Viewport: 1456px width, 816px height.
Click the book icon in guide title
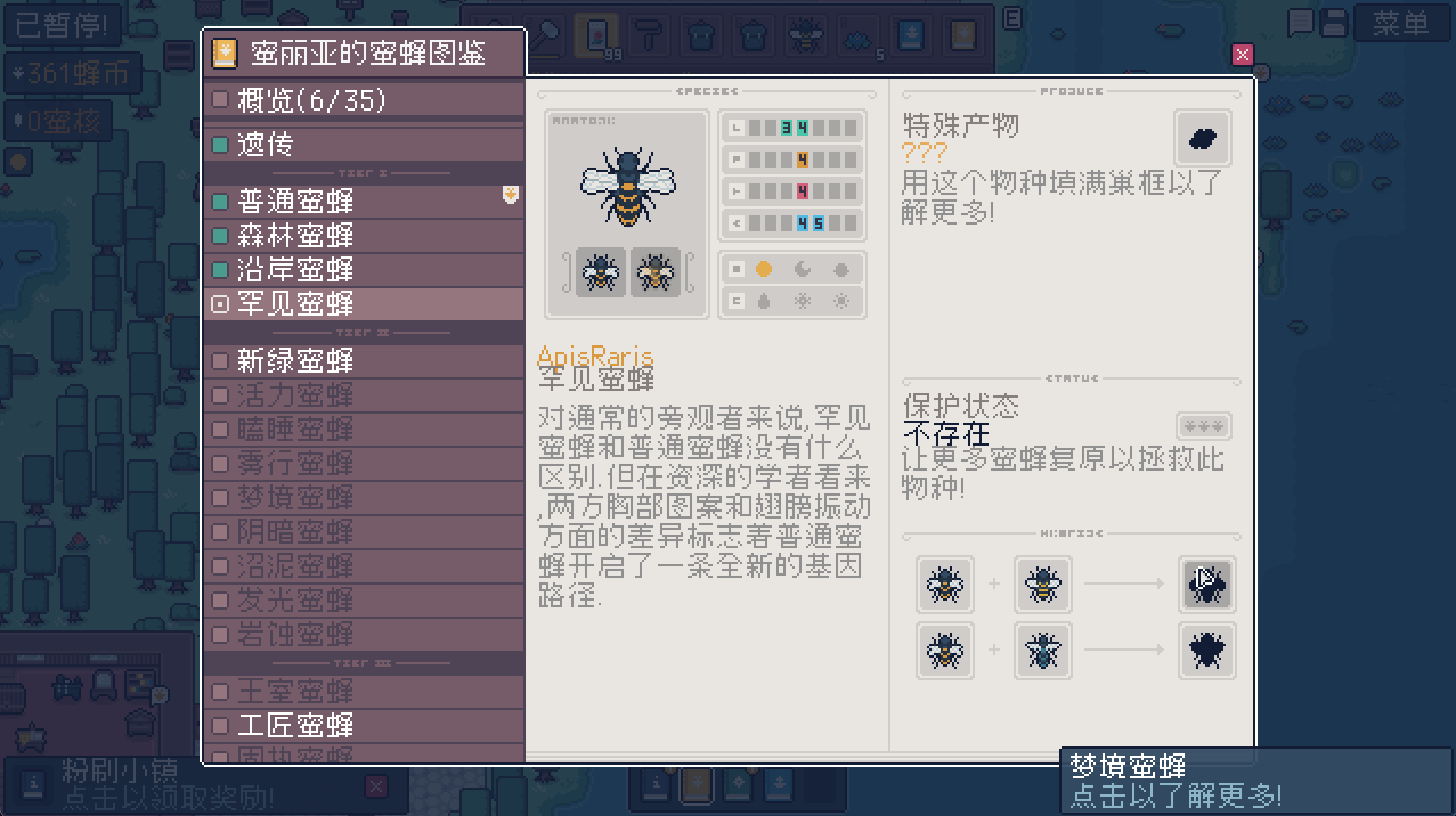(224, 54)
